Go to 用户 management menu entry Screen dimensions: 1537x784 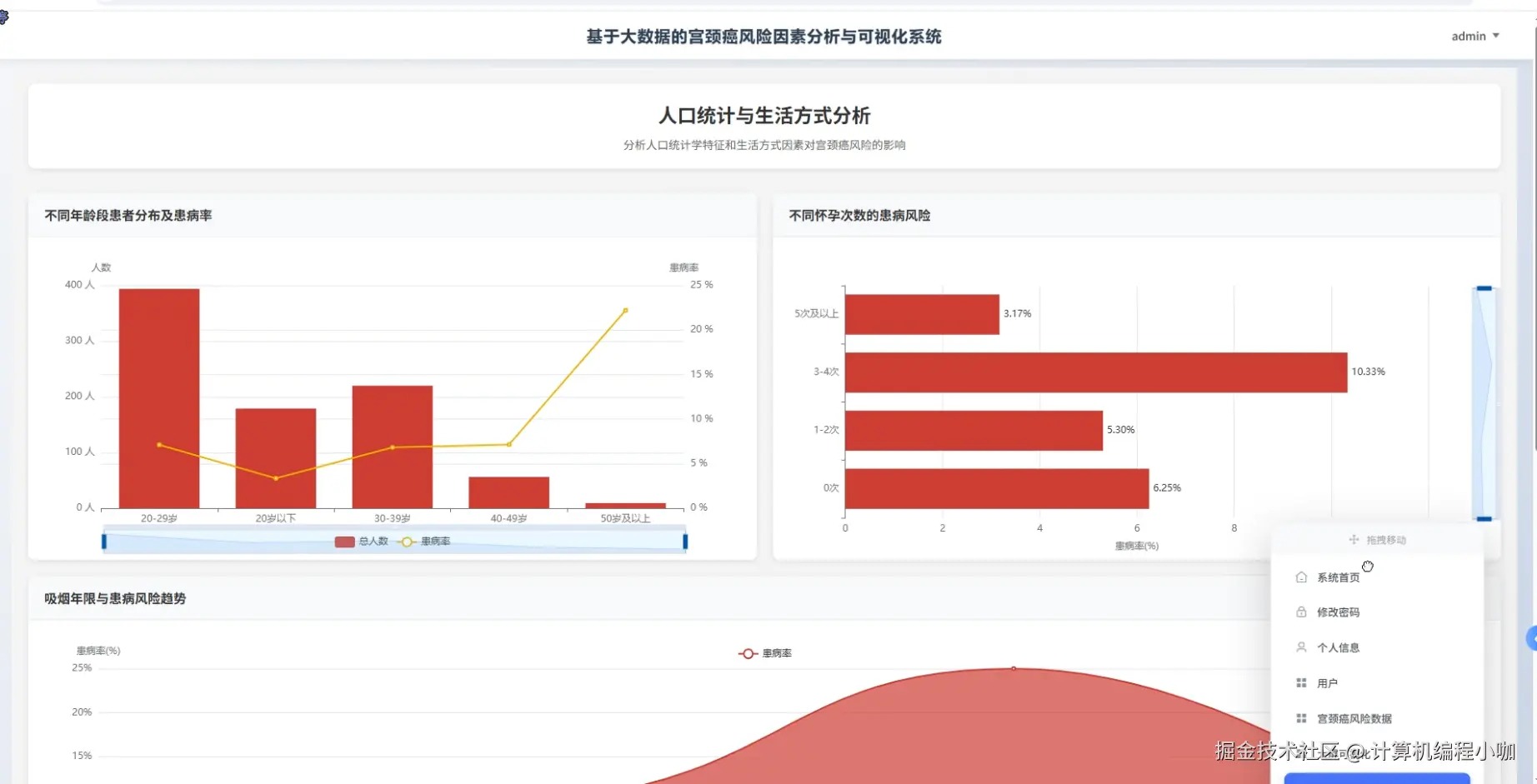[1377, 683]
